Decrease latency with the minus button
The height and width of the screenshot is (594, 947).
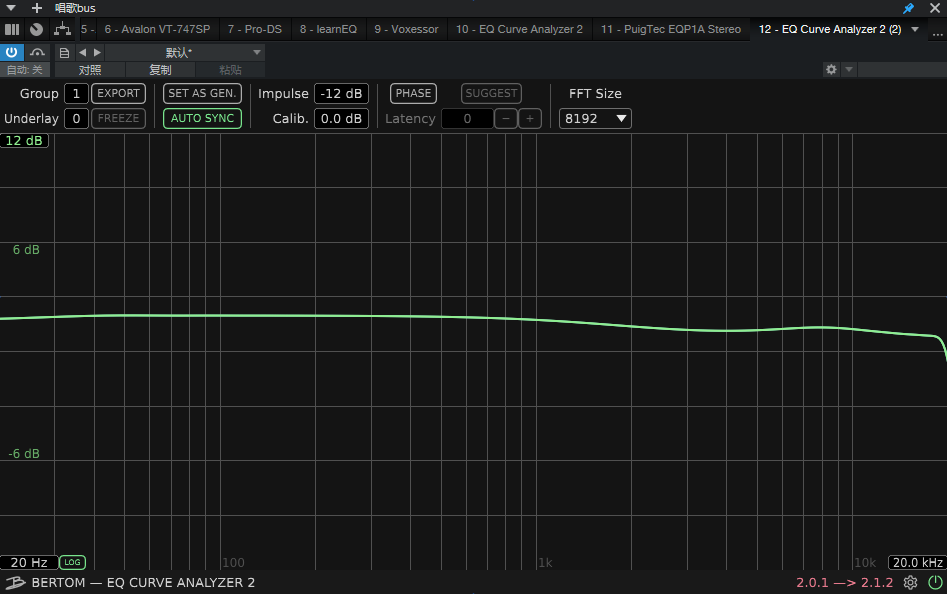[x=506, y=118]
